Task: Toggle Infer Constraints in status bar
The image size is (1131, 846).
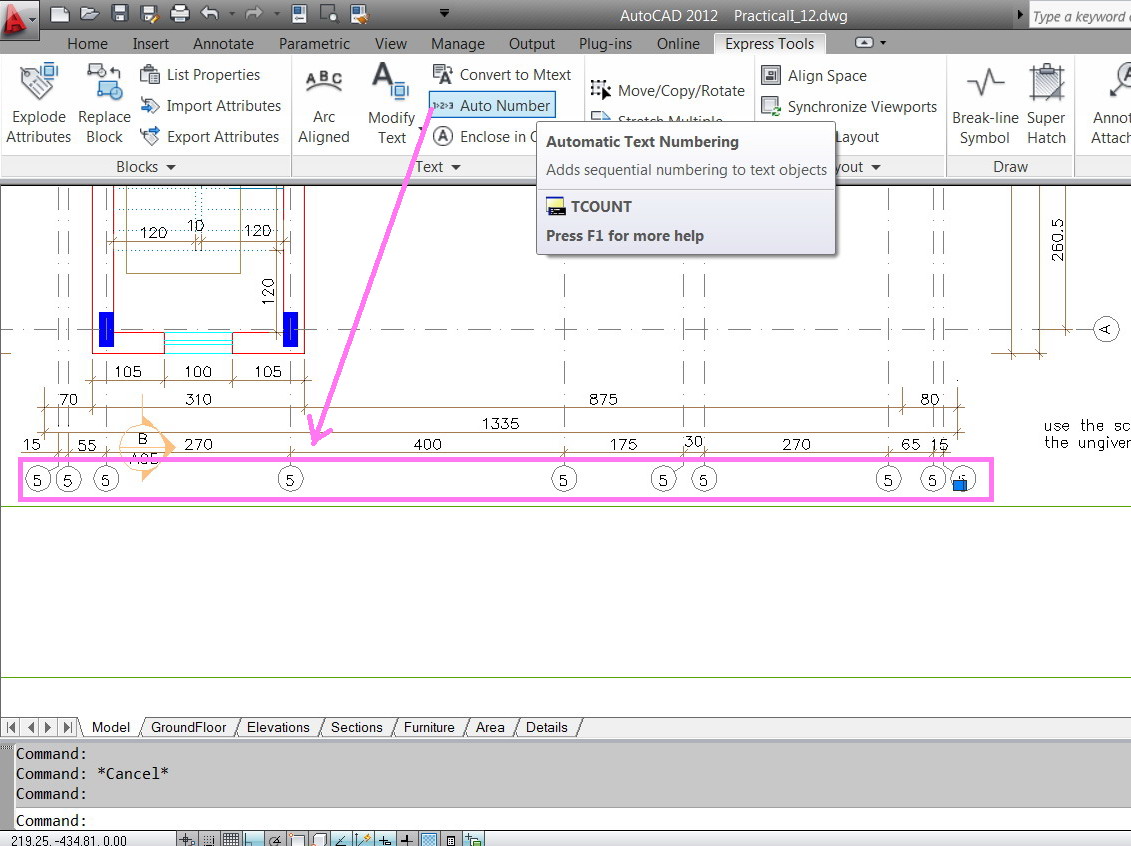Action: 187,839
